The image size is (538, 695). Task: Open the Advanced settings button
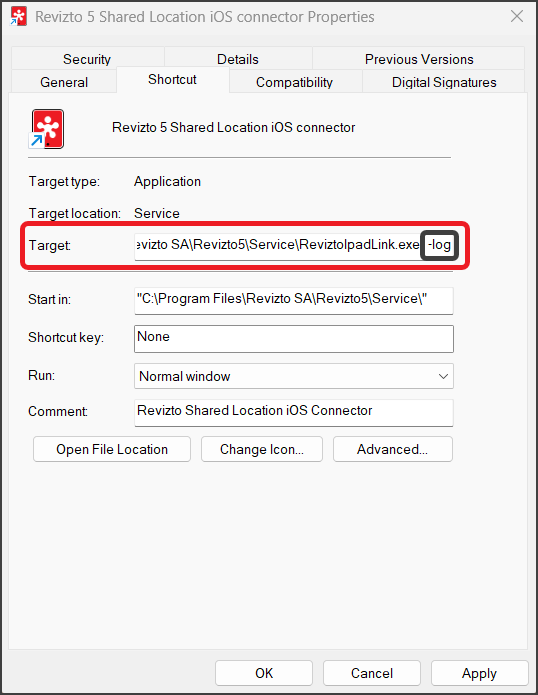[x=393, y=449]
